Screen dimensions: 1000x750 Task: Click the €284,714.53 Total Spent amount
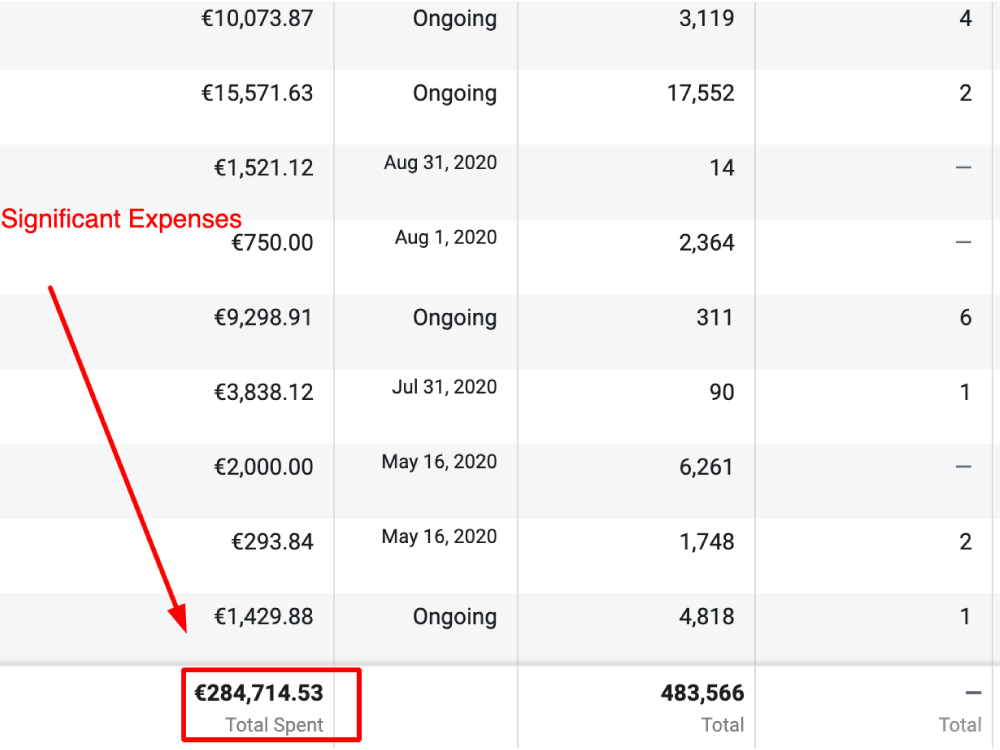(259, 692)
